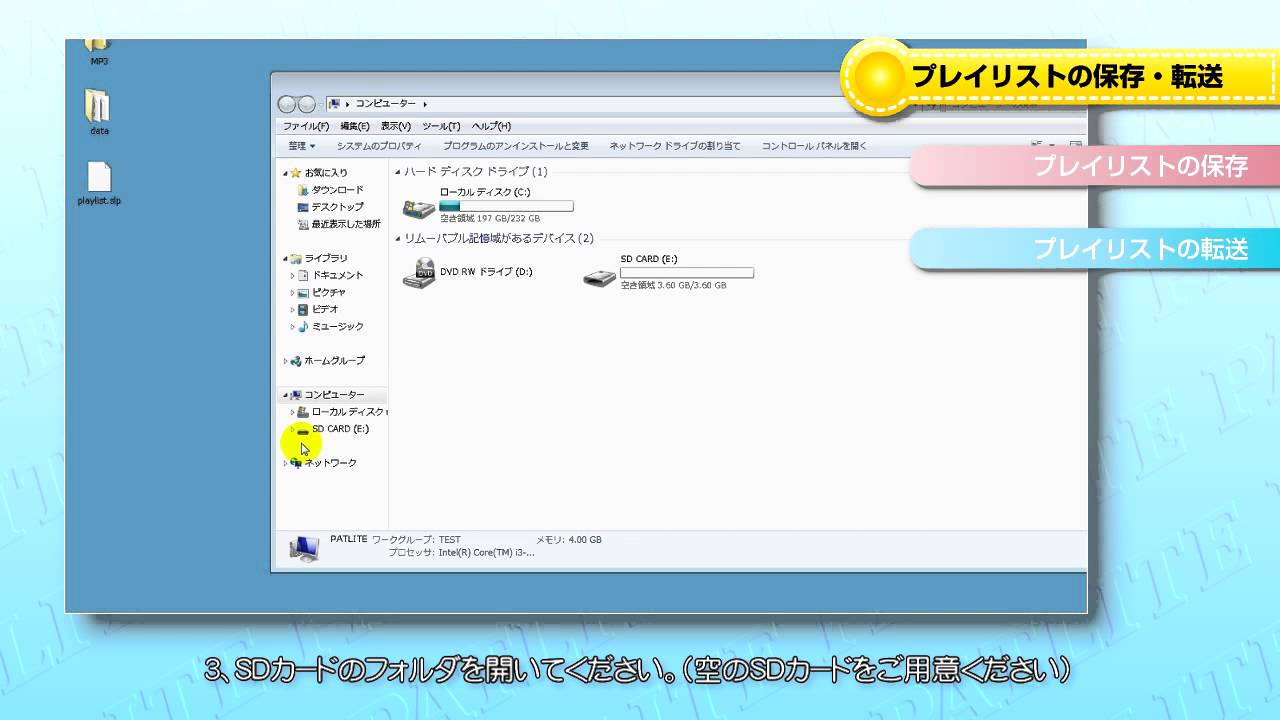
Task: Click the メモリ: 4.00 GB detail text
Action: pos(569,540)
